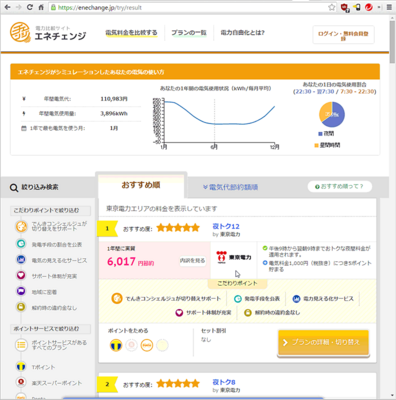Open the こだわりポイント section label
This screenshot has width=396, height=400.
coord(237,283)
